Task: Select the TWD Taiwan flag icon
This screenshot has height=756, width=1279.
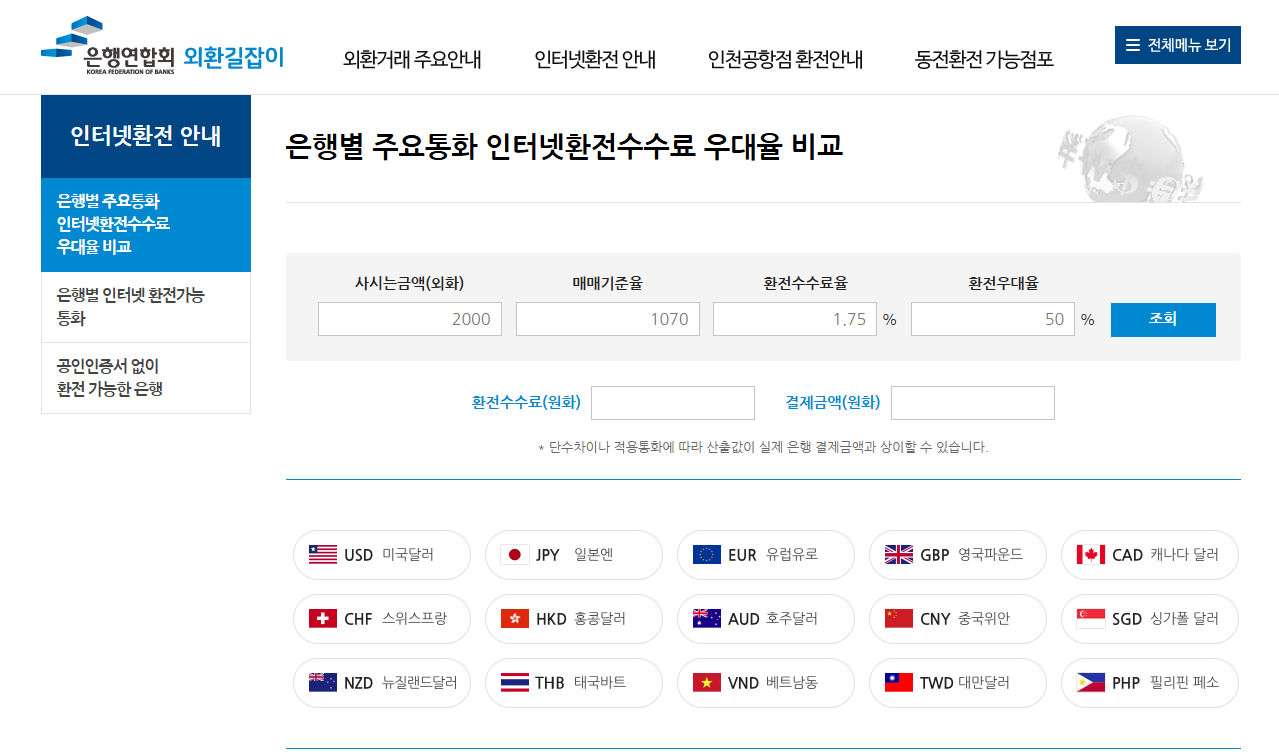Action: tap(899, 683)
